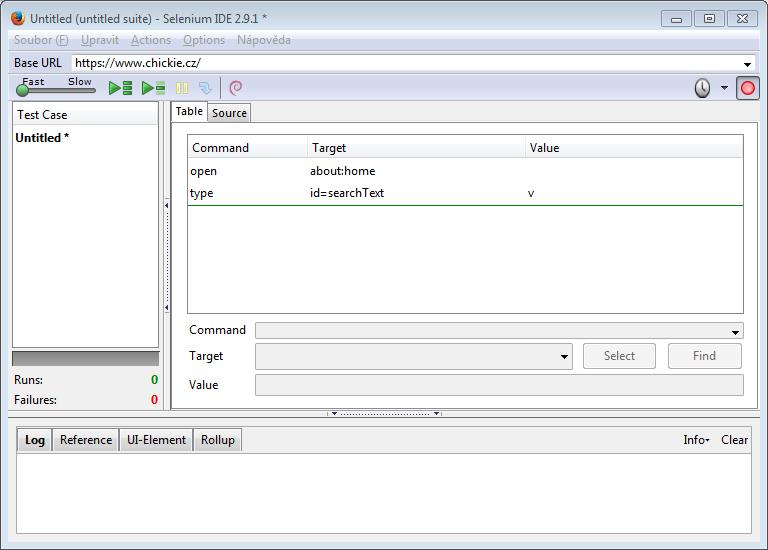Viewport: 768px width, 550px height.
Task: Collapse the bottom log pane splitter grip
Action: pyautogui.click(x=384, y=414)
